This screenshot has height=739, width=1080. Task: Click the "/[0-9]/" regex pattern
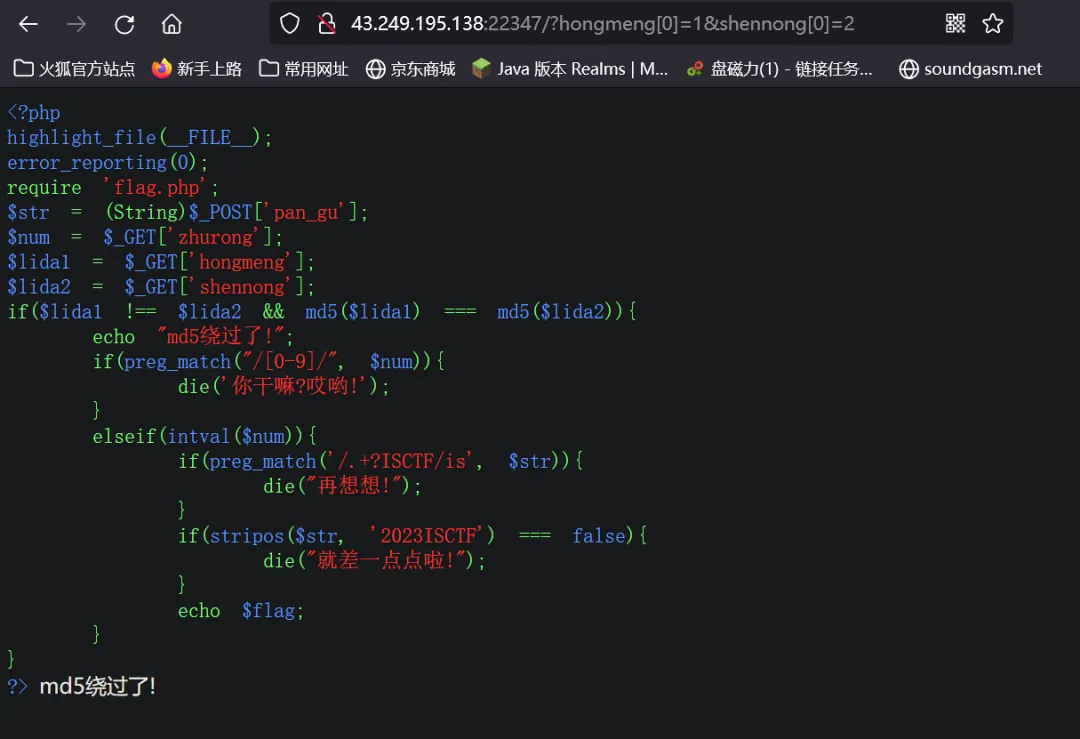(x=289, y=361)
